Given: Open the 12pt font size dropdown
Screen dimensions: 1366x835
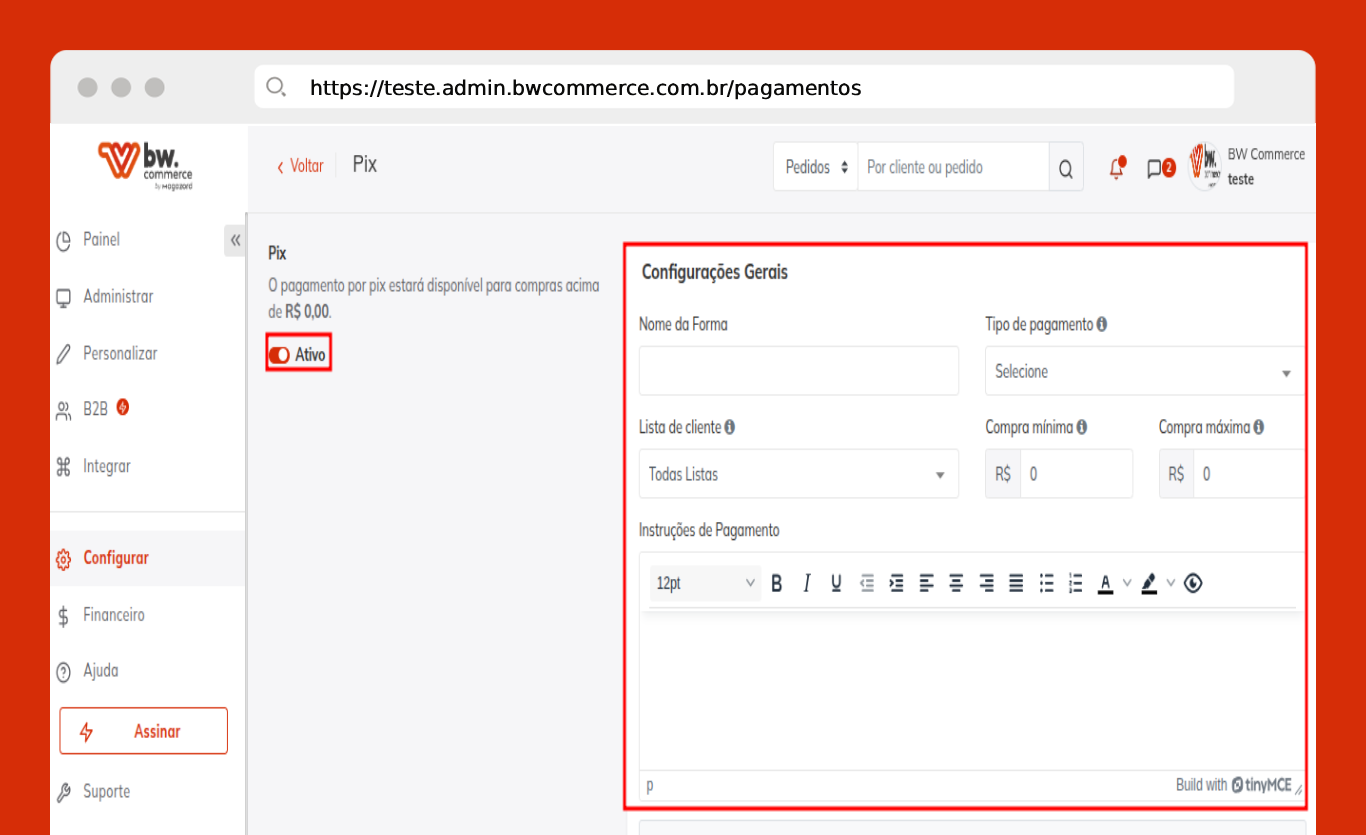Looking at the screenshot, I should pyautogui.click(x=705, y=583).
